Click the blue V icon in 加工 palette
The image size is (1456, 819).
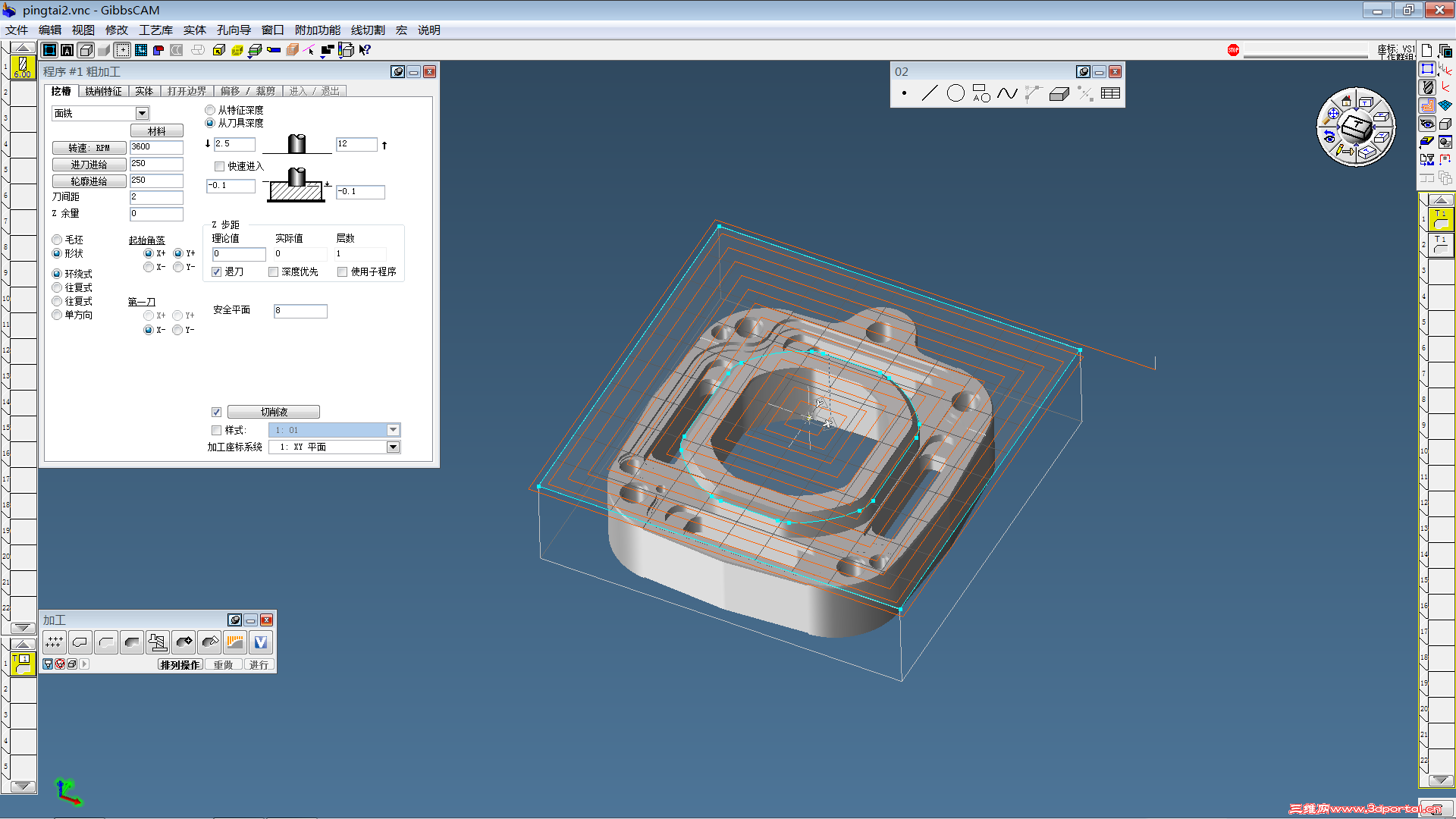click(261, 642)
